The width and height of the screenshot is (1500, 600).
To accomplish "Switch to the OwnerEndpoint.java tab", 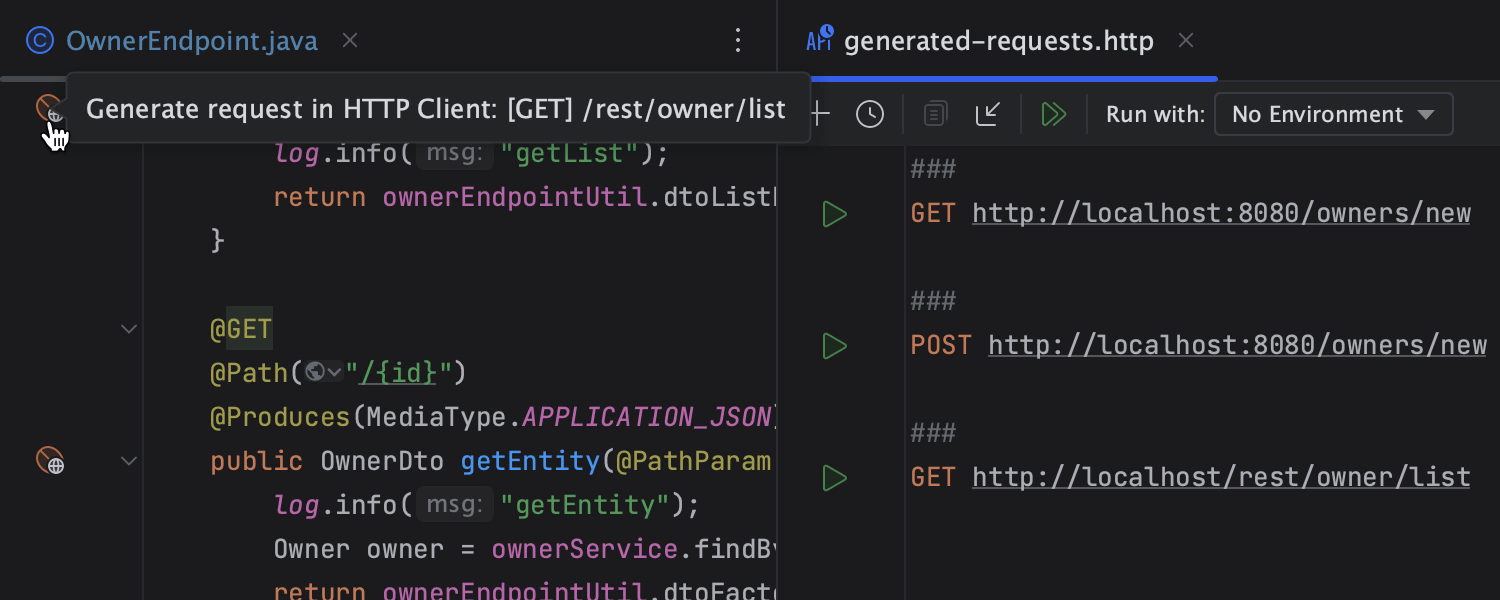I will [190, 41].
